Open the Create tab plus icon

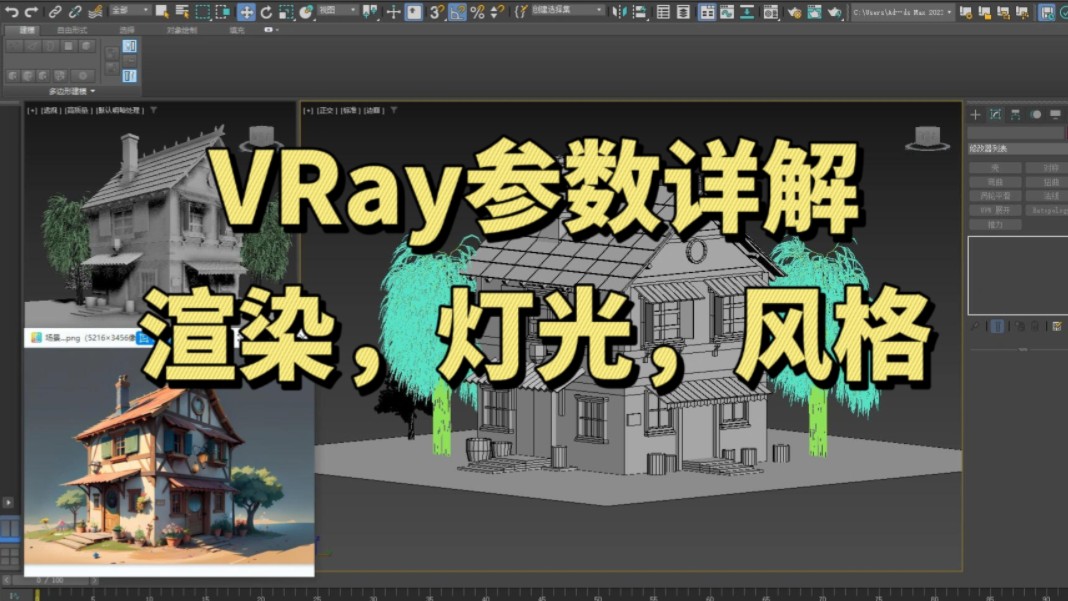975,114
